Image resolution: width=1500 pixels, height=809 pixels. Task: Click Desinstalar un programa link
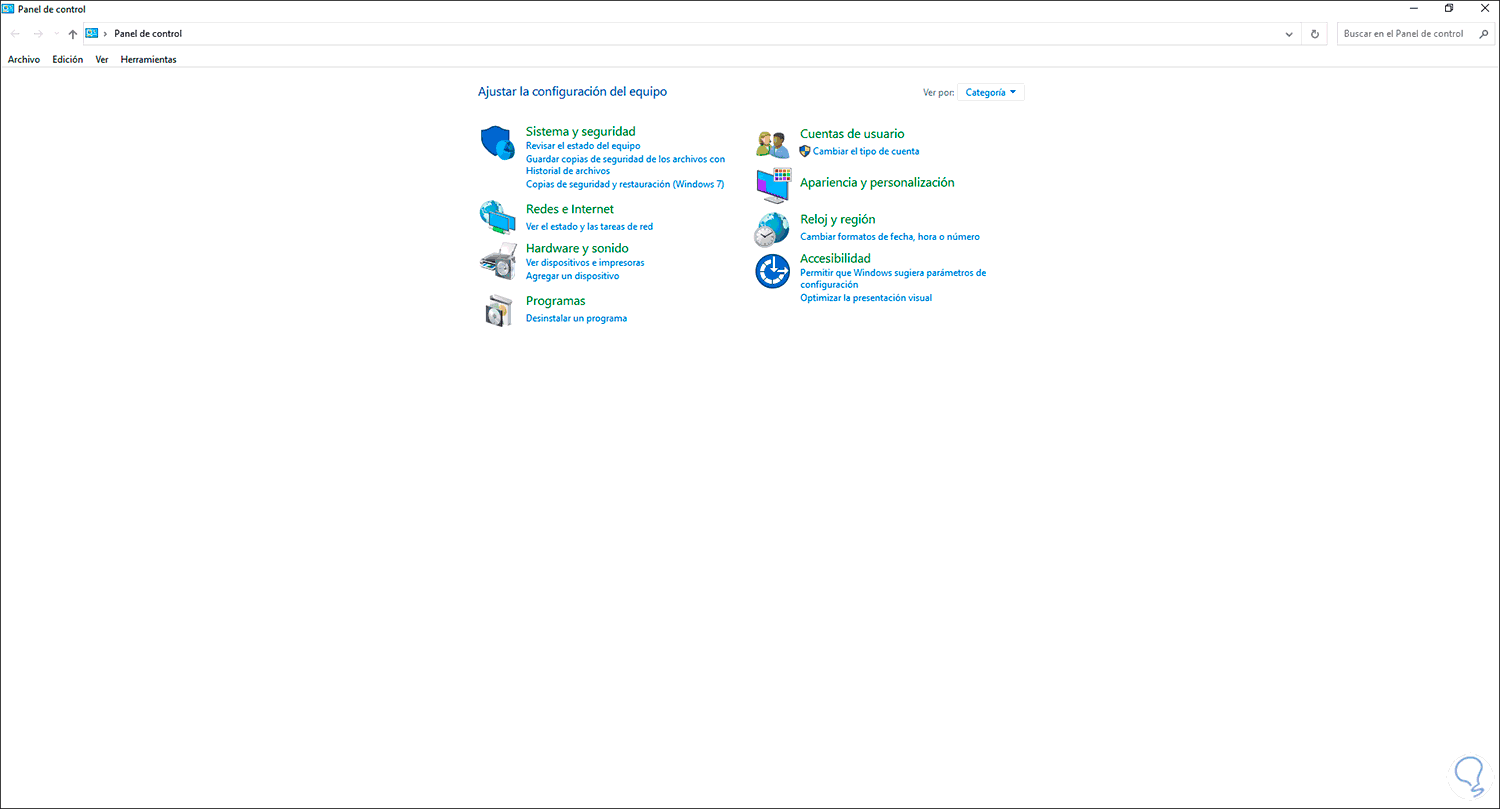[576, 319]
